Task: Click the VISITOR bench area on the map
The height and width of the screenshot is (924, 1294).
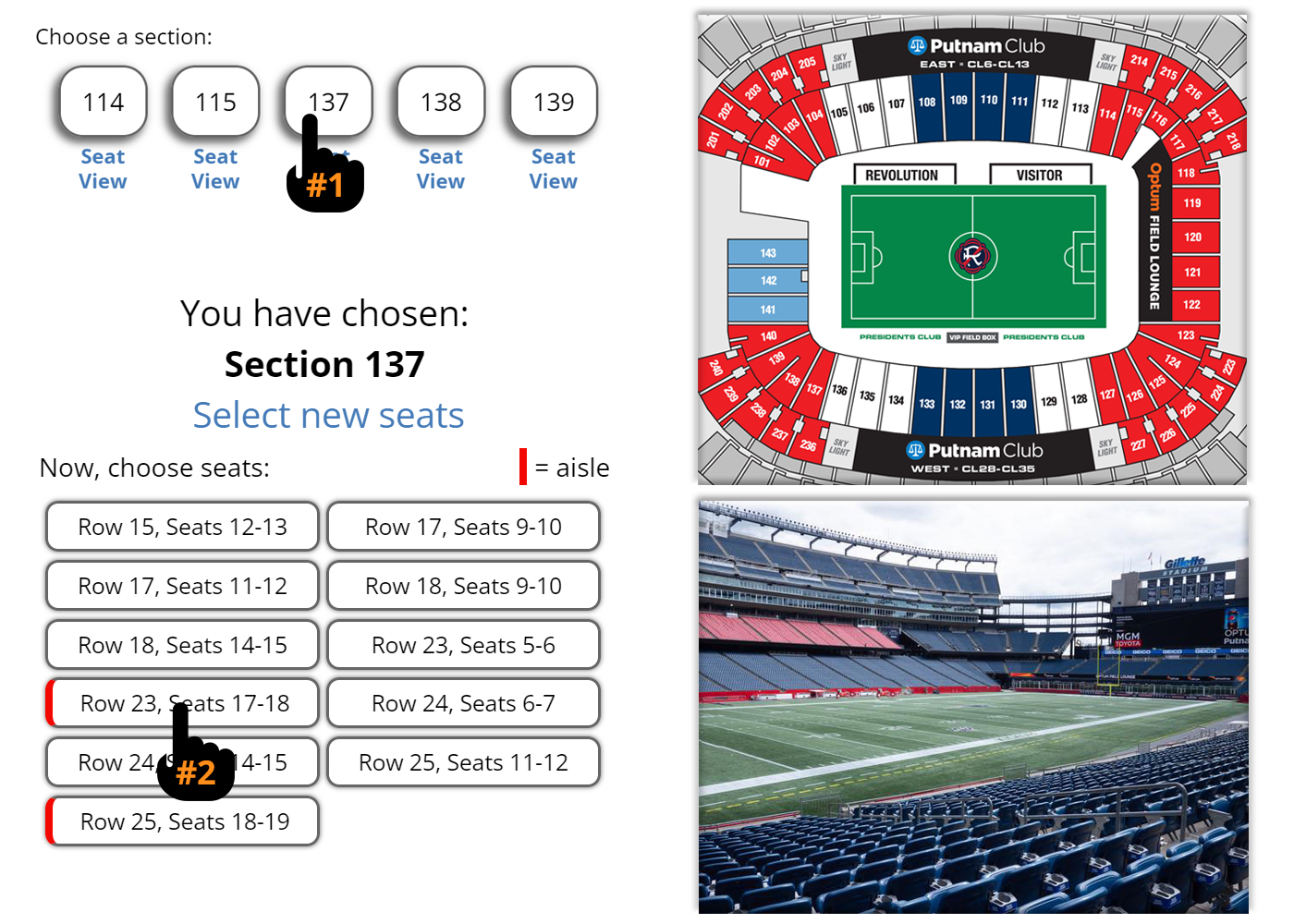Action: point(1041,174)
